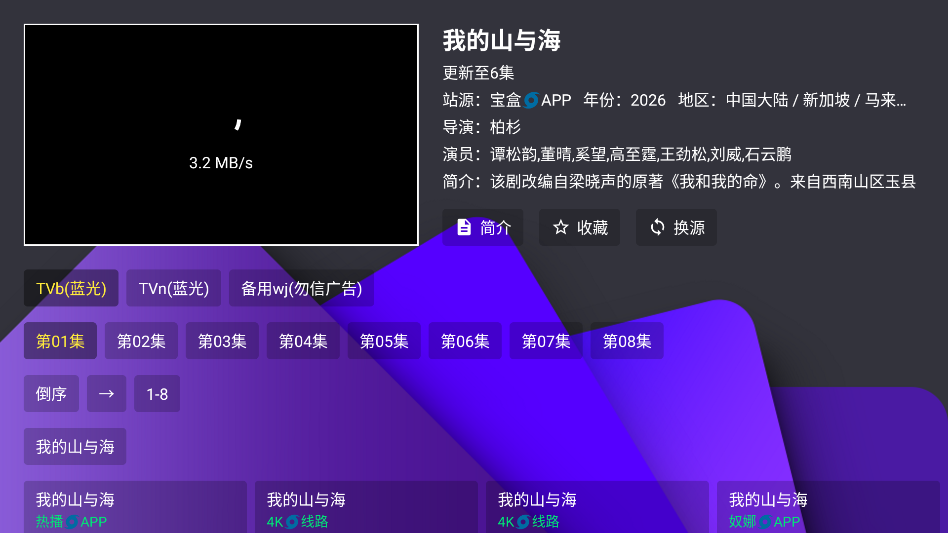948x533 pixels.
Task: Open the 我的山与海 奴娜 APP result card
Action: [x=828, y=507]
